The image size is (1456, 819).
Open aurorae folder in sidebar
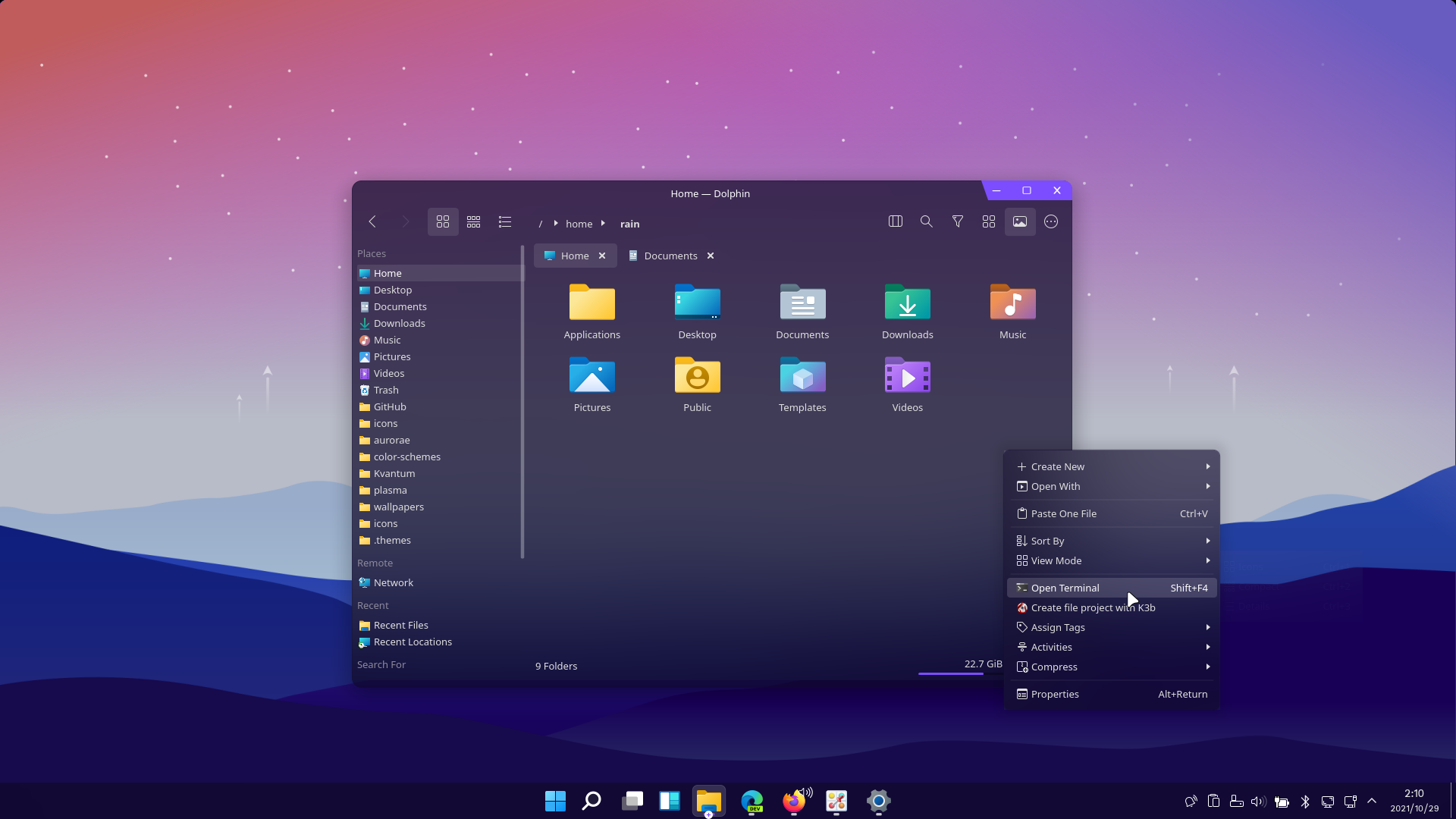[438, 440]
